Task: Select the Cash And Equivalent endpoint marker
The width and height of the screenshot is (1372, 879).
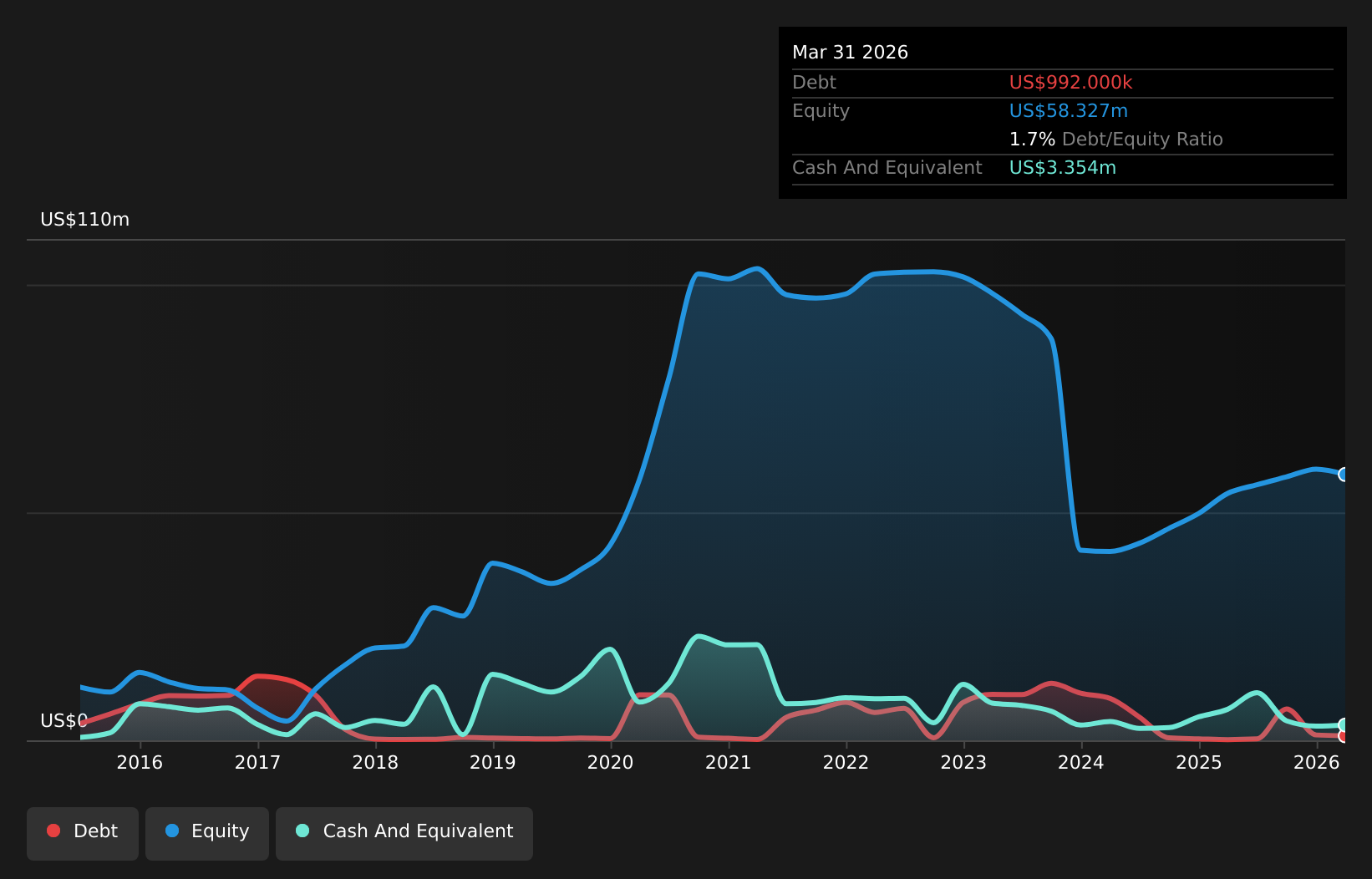Action: (x=1344, y=724)
